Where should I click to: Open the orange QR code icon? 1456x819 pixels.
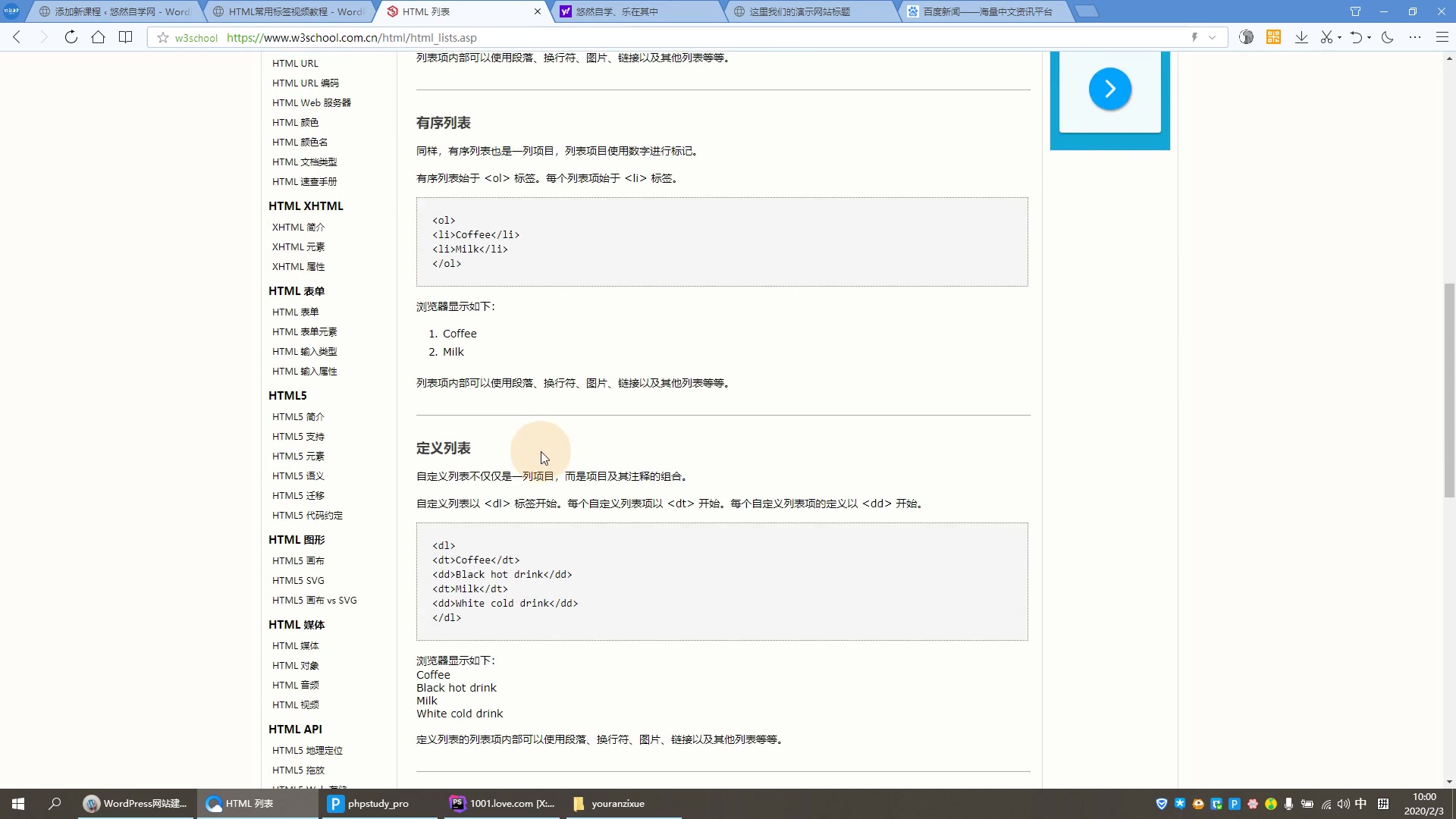point(1273,37)
